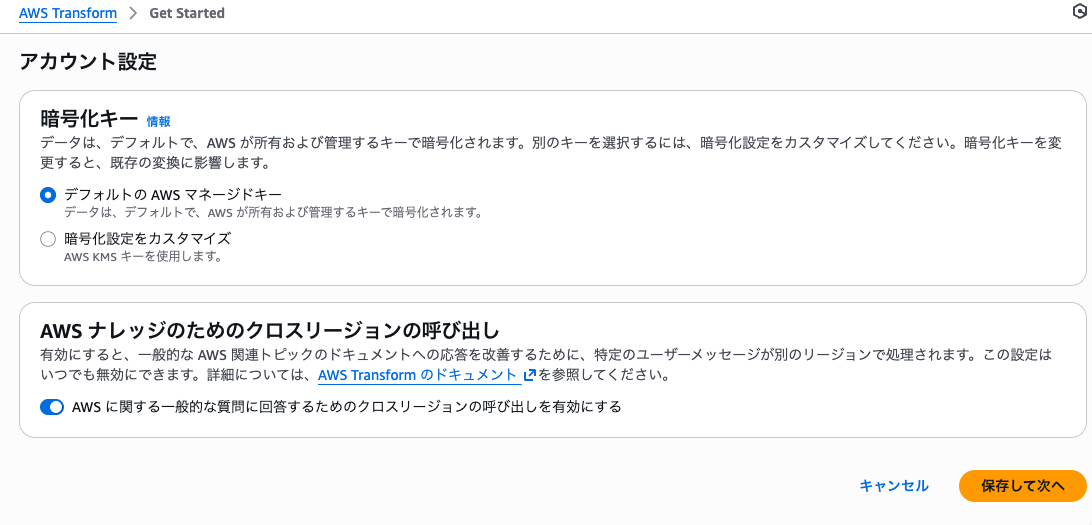Click AWS ナレッジのためのクロスリージョンの呼び出し heading

pyautogui.click(x=270, y=330)
